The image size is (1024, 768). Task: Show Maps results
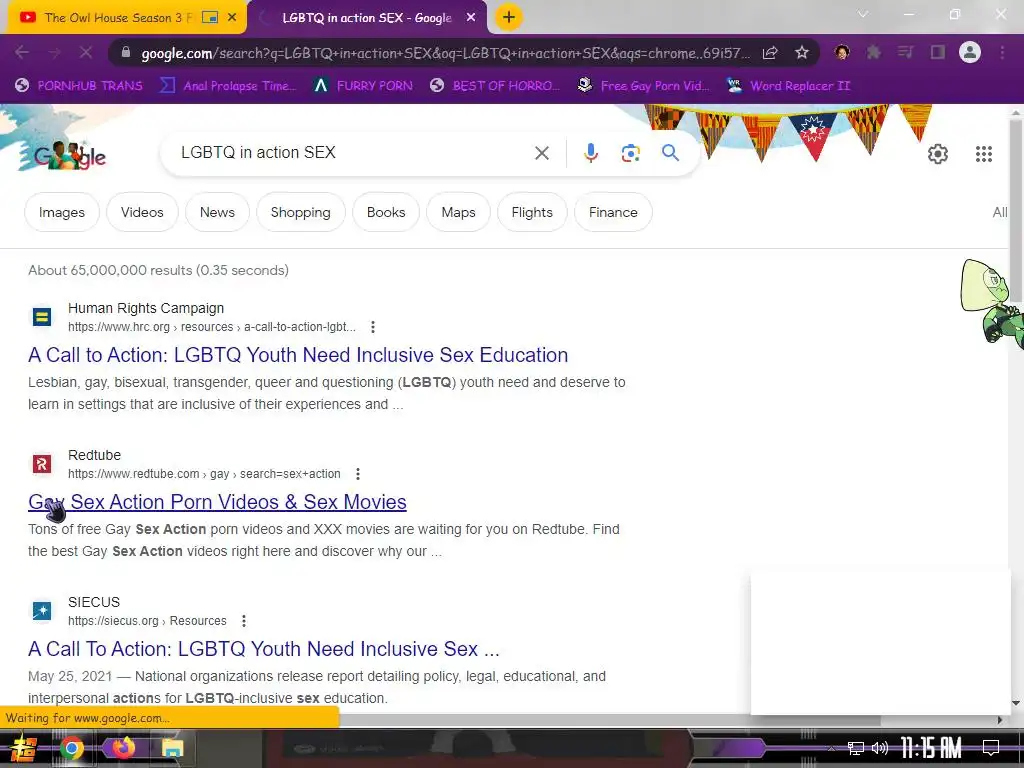pyautogui.click(x=458, y=212)
